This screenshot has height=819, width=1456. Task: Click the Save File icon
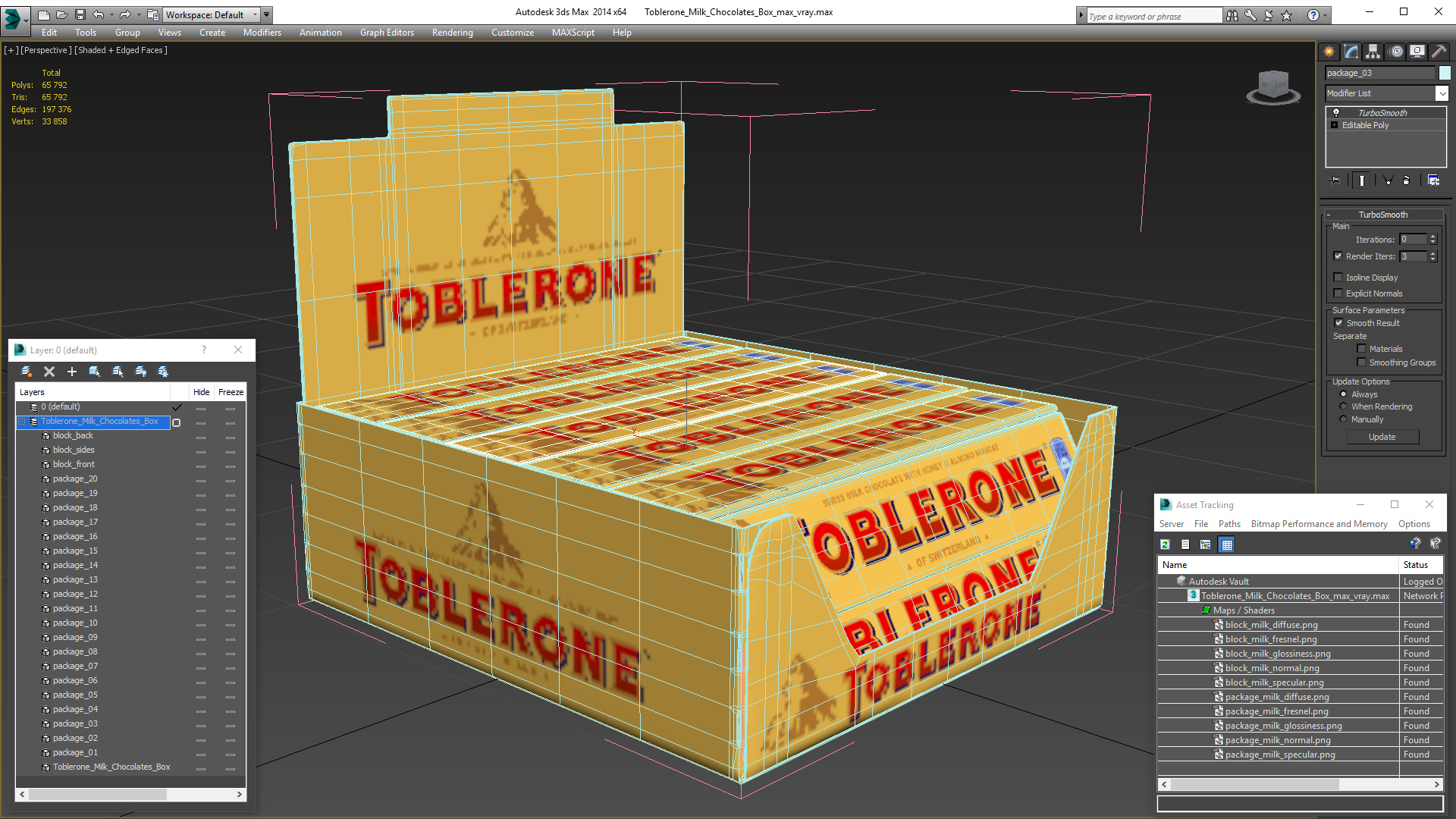coord(80,14)
